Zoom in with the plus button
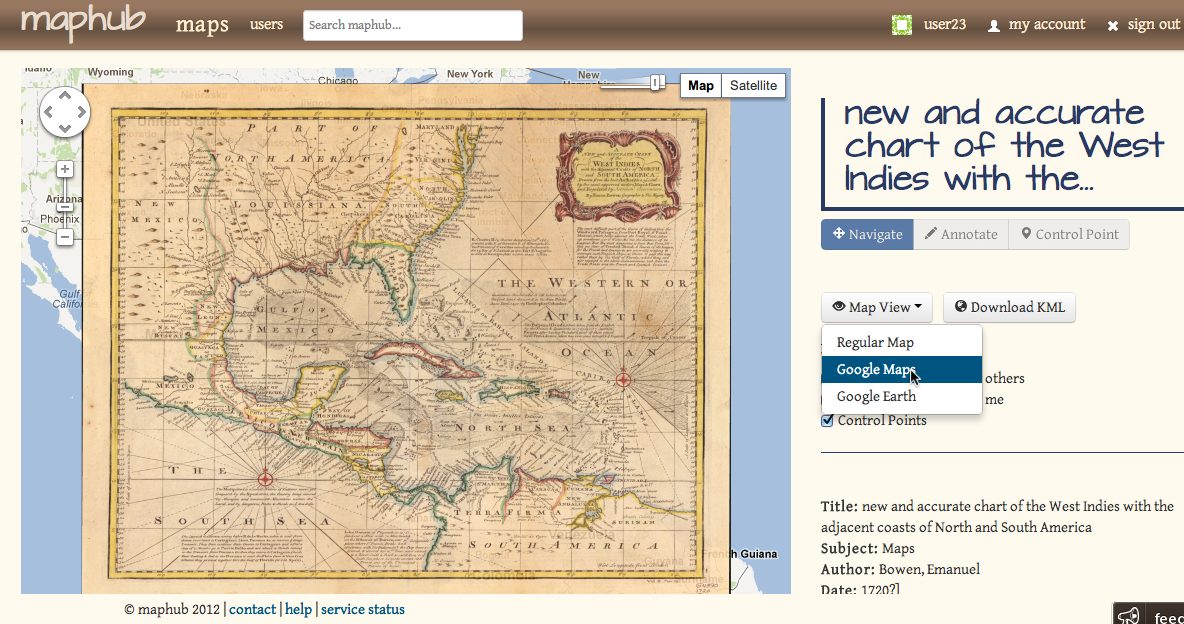Viewport: 1184px width, 624px height. (65, 169)
